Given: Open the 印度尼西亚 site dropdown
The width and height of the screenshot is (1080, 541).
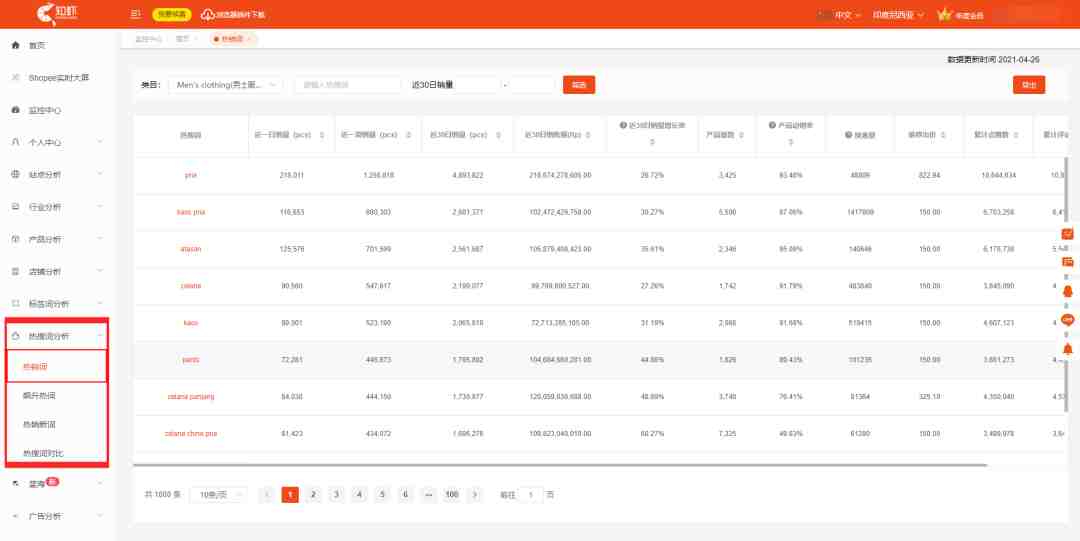Looking at the screenshot, I should click(898, 15).
